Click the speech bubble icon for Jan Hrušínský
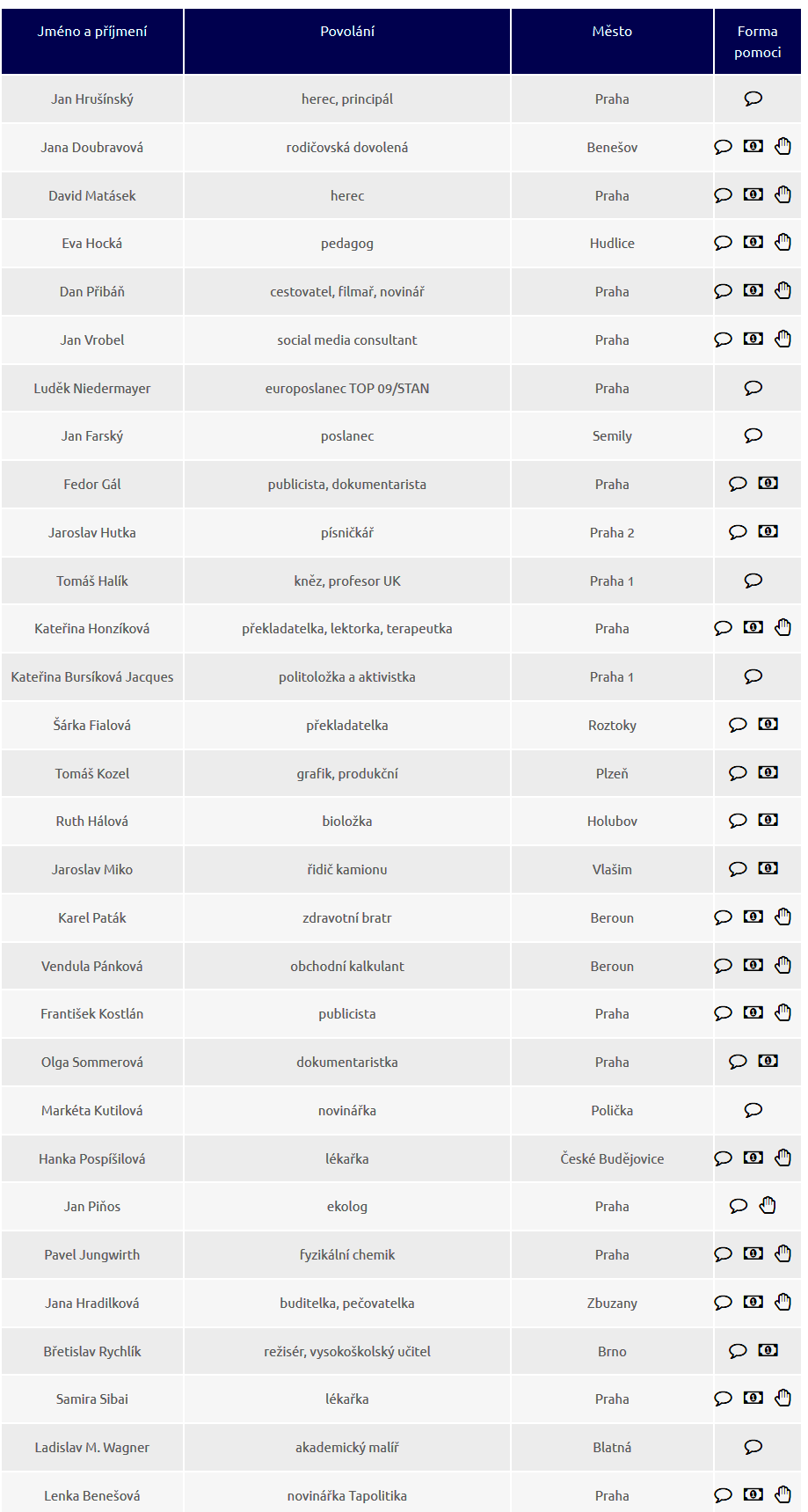 coord(753,99)
